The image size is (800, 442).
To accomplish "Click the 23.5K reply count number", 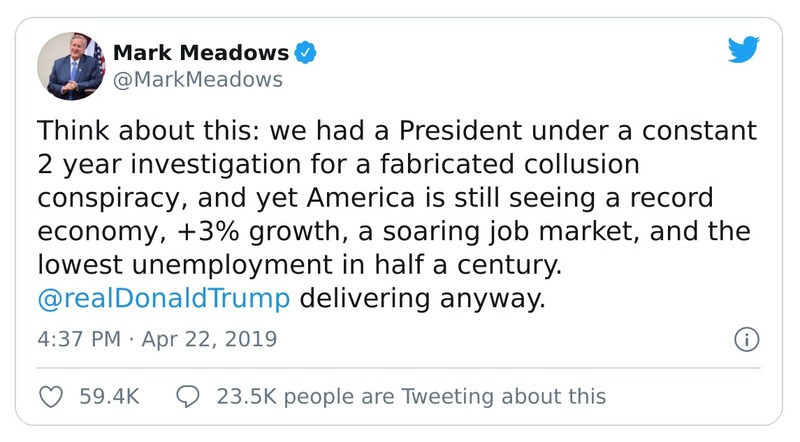I will tap(246, 397).
